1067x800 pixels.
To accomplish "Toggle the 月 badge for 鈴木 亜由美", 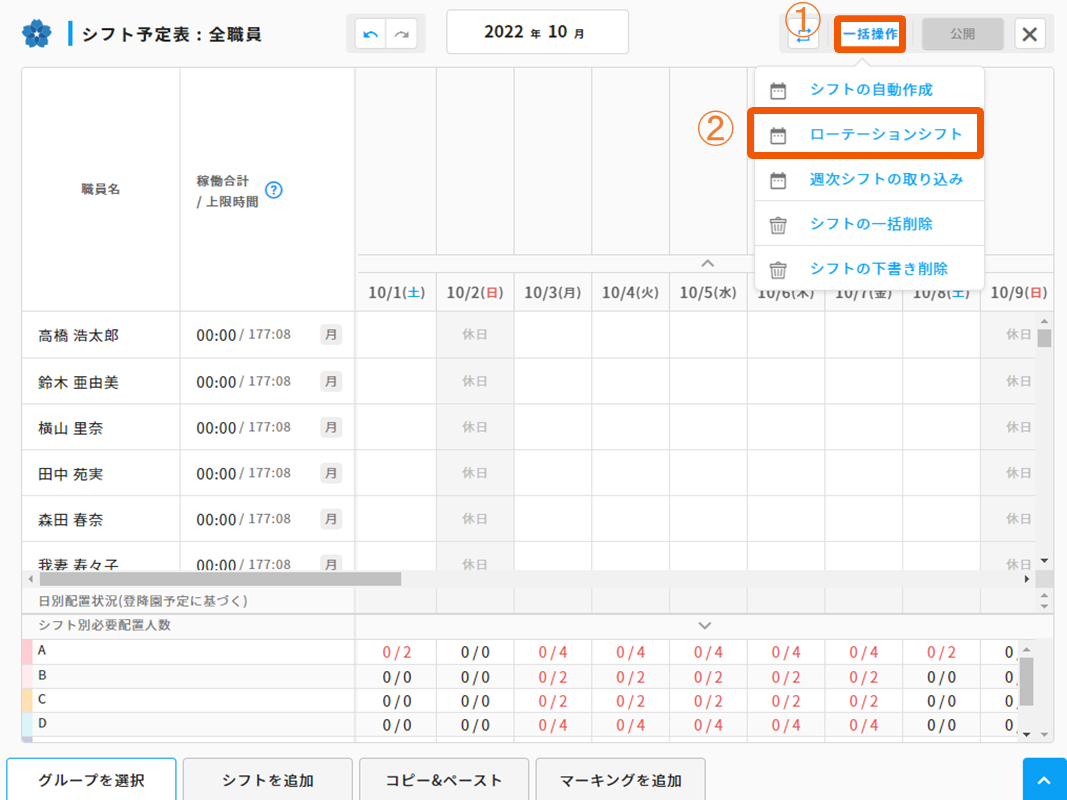I will pos(331,381).
